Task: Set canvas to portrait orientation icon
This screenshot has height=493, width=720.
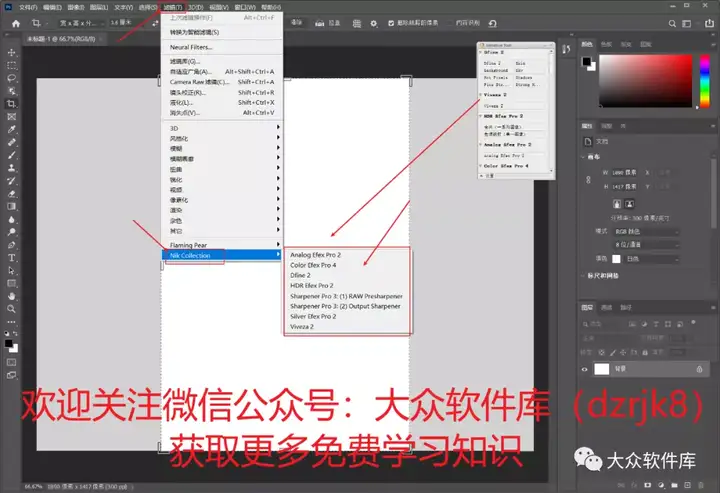Action: pos(617,204)
